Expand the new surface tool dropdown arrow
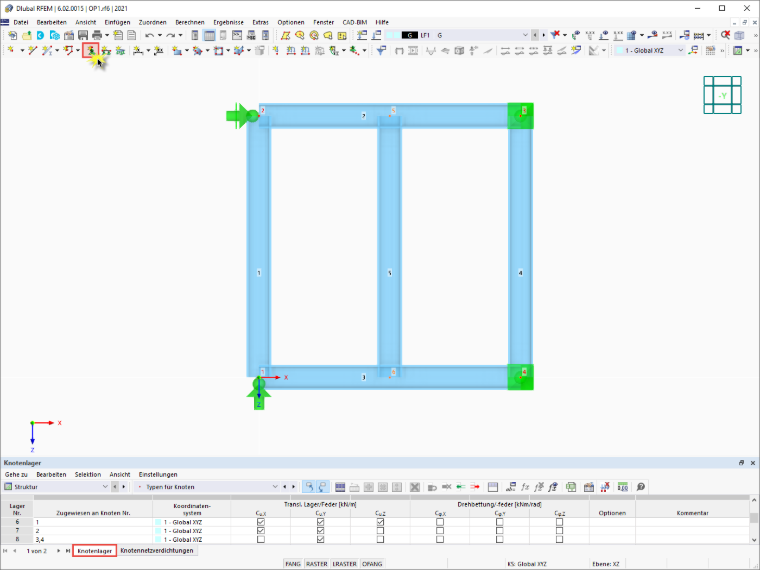 tap(187, 50)
